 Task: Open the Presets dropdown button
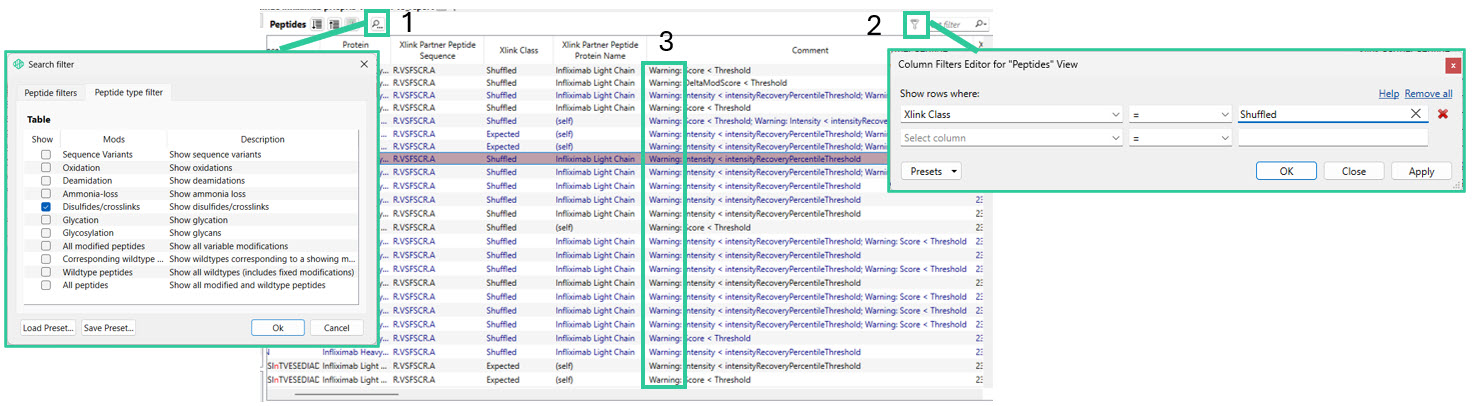(931, 171)
